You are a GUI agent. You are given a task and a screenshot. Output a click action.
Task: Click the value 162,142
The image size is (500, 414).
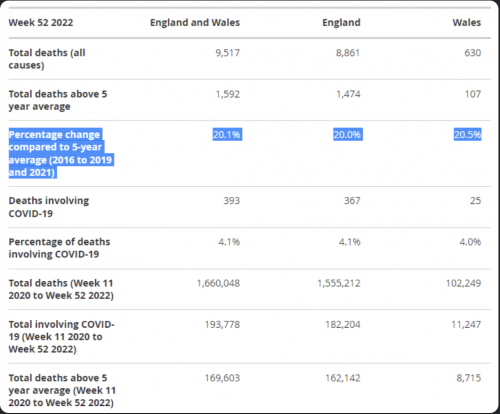pyautogui.click(x=343, y=378)
